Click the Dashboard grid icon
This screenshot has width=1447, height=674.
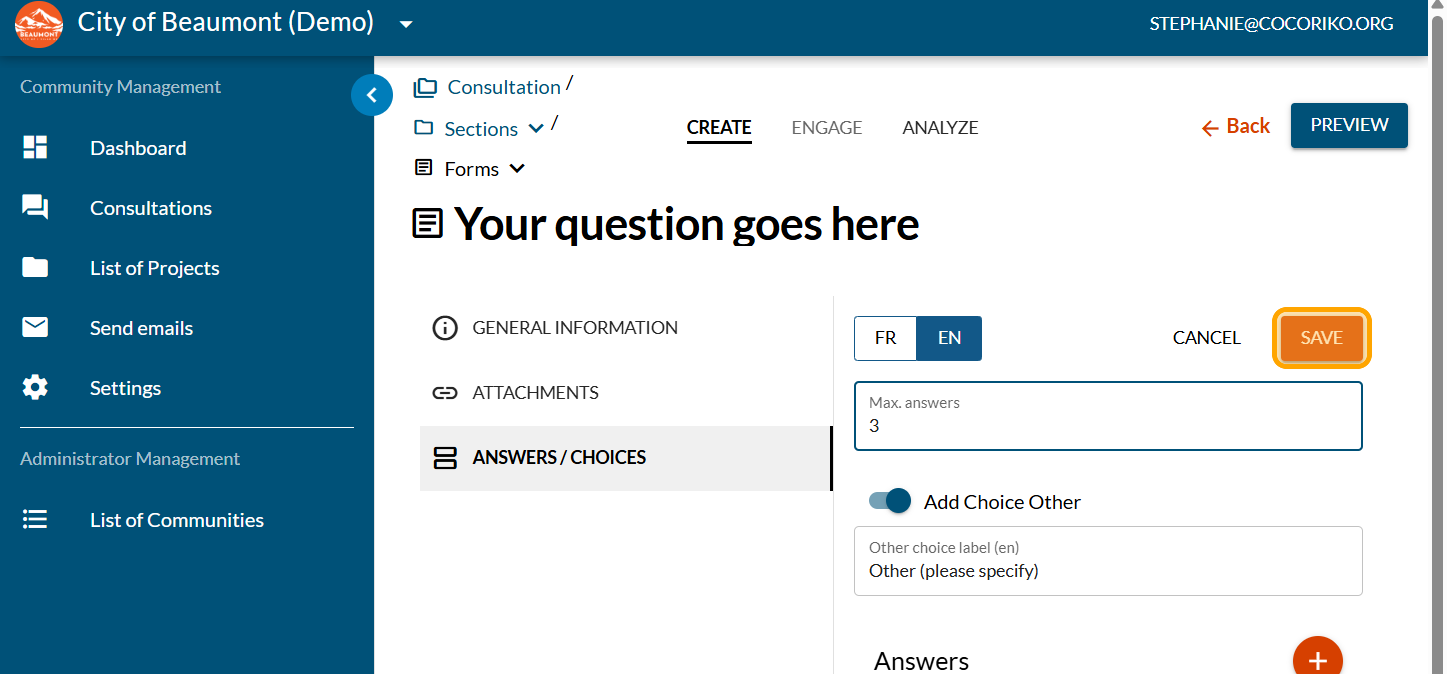35,148
